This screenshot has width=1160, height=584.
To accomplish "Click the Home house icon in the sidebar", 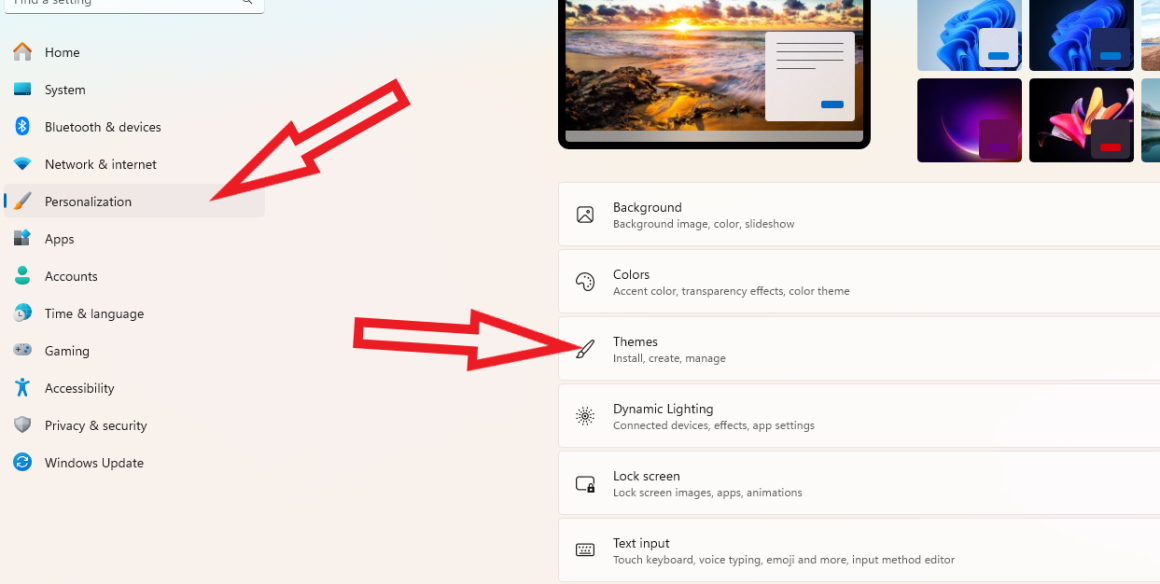I will click(22, 52).
